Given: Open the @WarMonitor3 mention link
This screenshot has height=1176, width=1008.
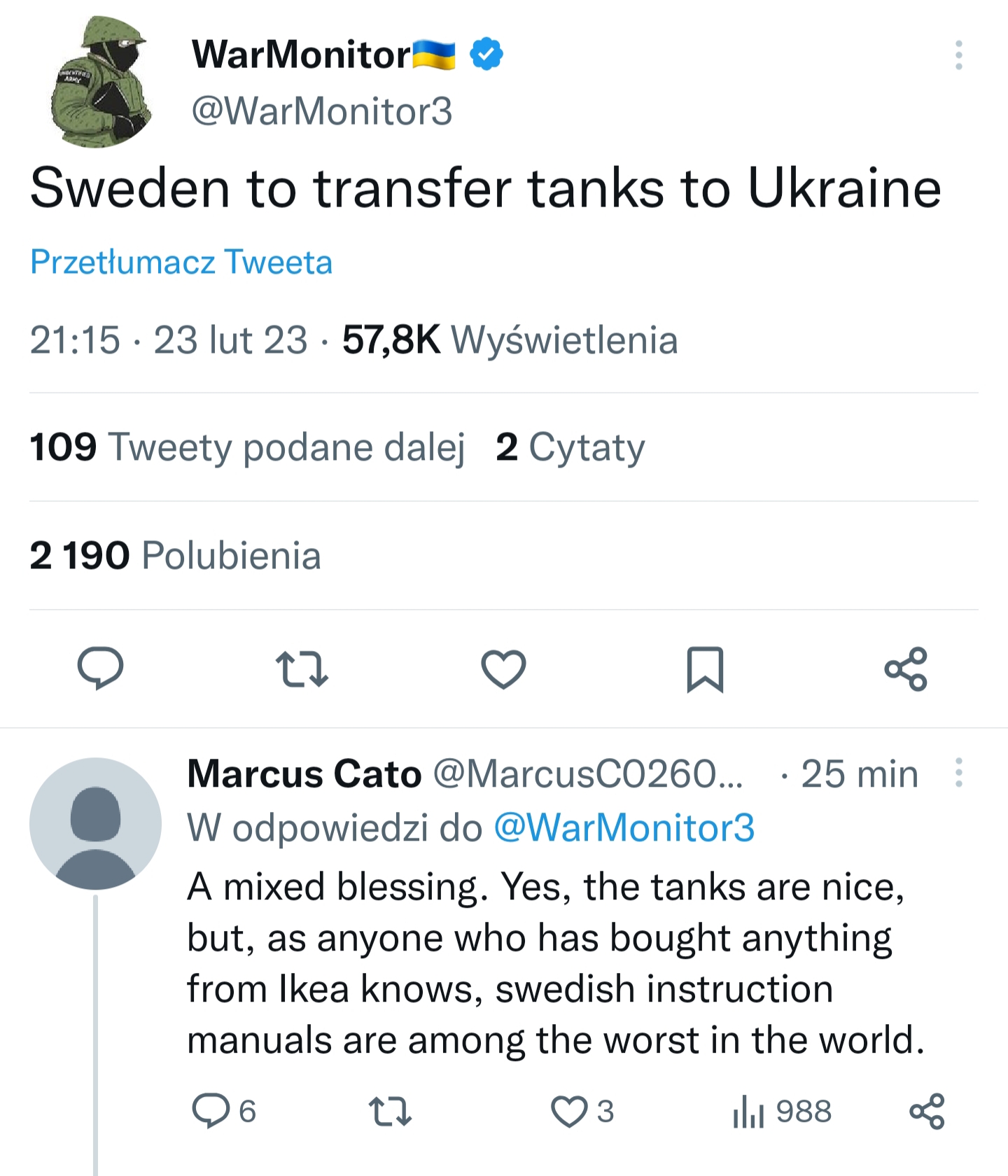Looking at the screenshot, I should pos(624,827).
